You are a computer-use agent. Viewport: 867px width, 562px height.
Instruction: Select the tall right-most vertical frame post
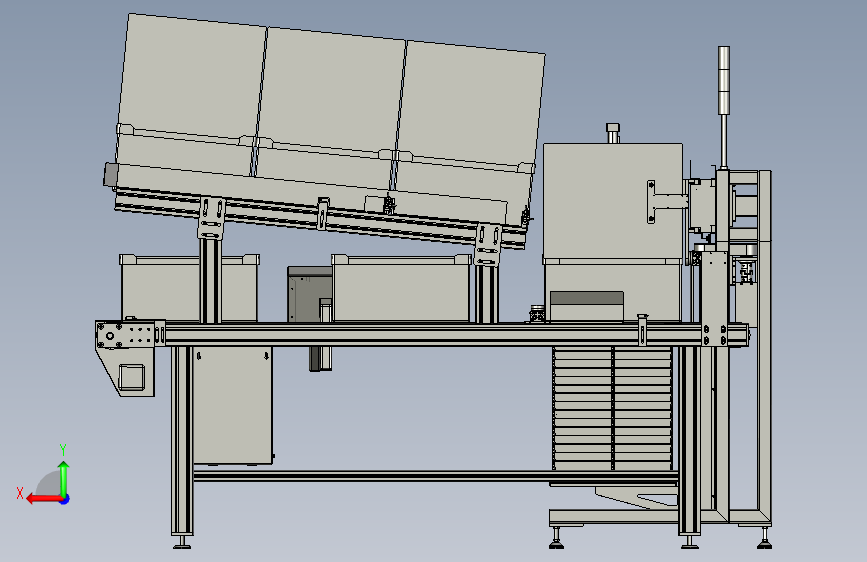click(765, 347)
